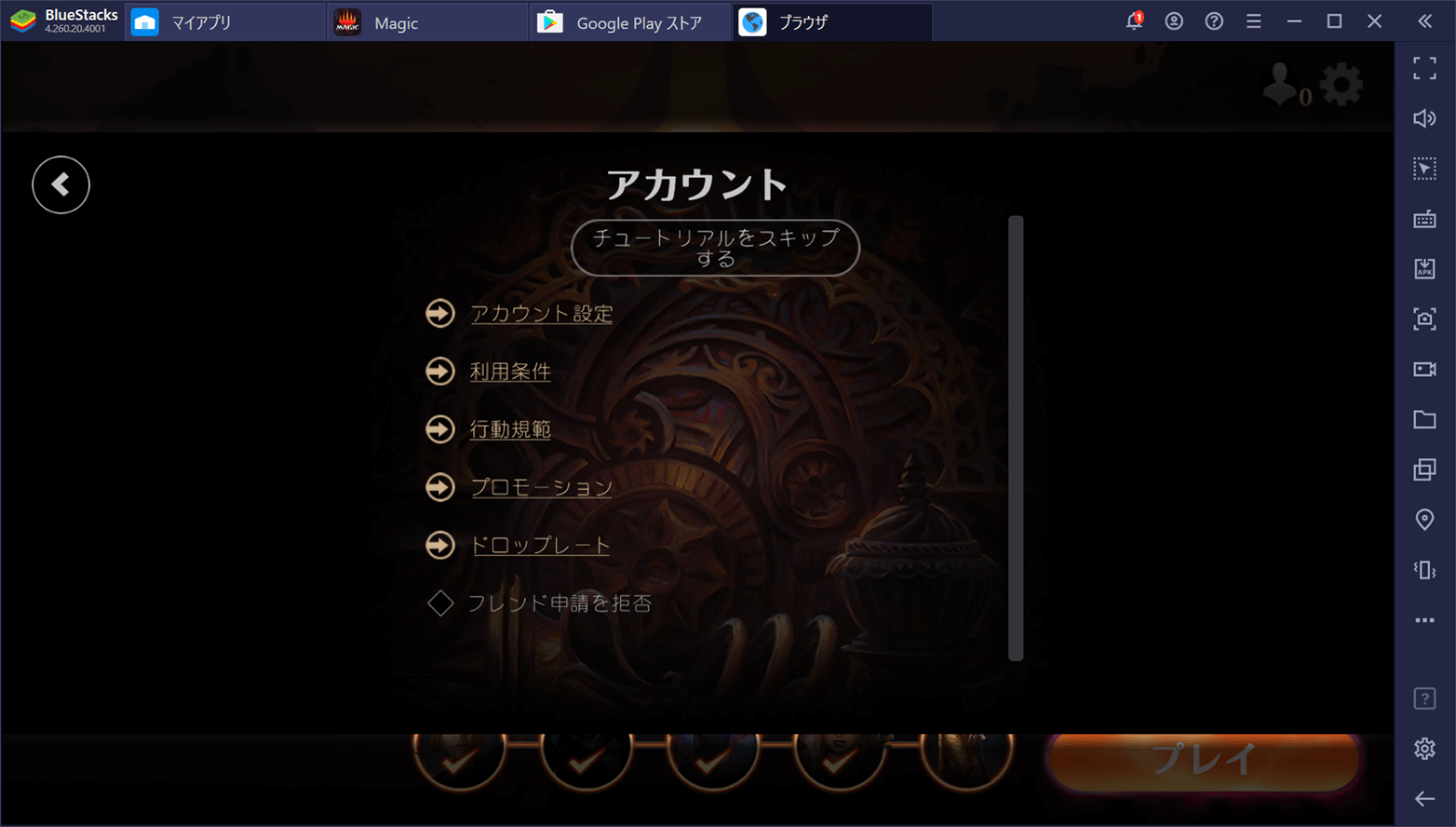The height and width of the screenshot is (827, 1456).
Task: Switch to the Google Play ストア tab
Action: (631, 21)
